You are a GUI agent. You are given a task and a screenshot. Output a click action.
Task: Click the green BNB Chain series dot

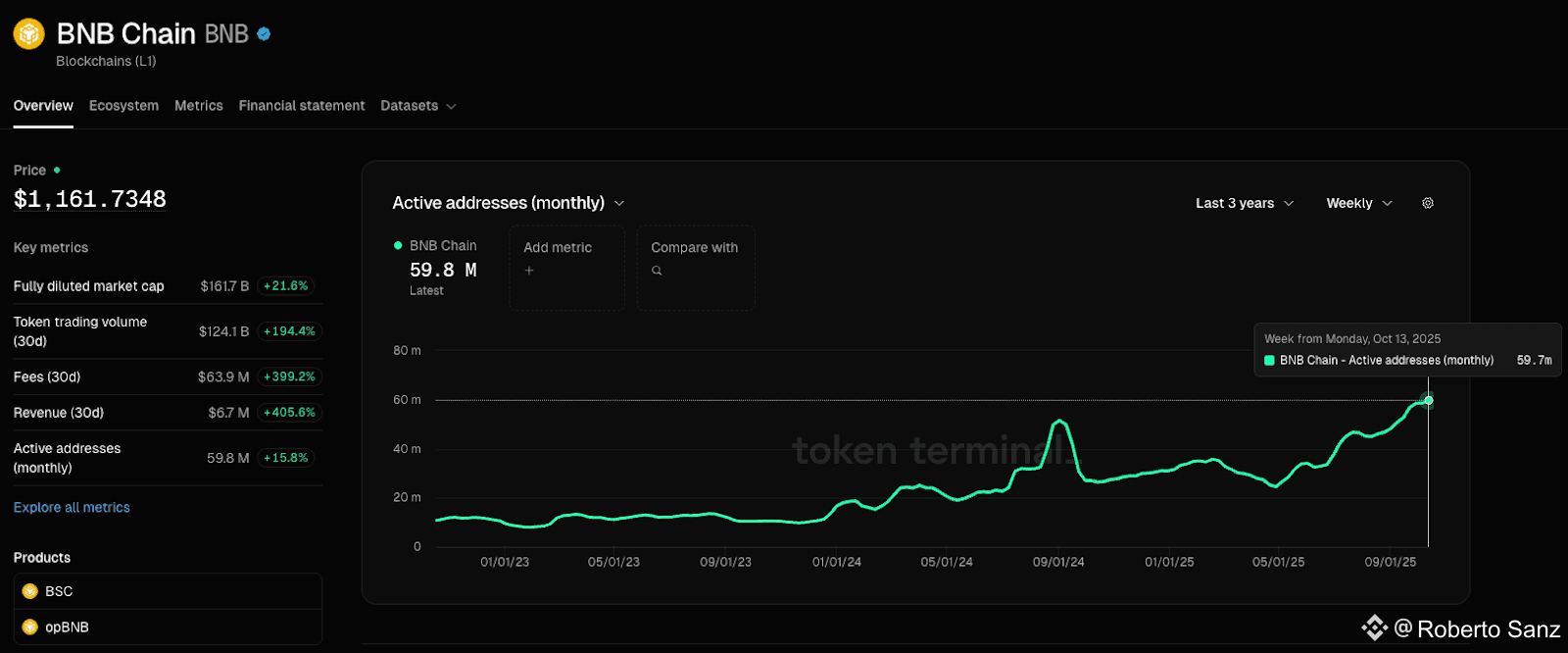point(398,246)
